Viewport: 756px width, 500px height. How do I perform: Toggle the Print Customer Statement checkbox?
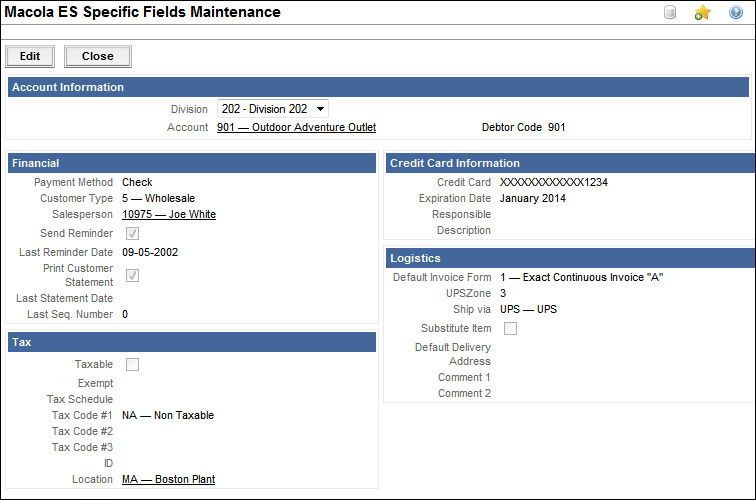point(132,275)
